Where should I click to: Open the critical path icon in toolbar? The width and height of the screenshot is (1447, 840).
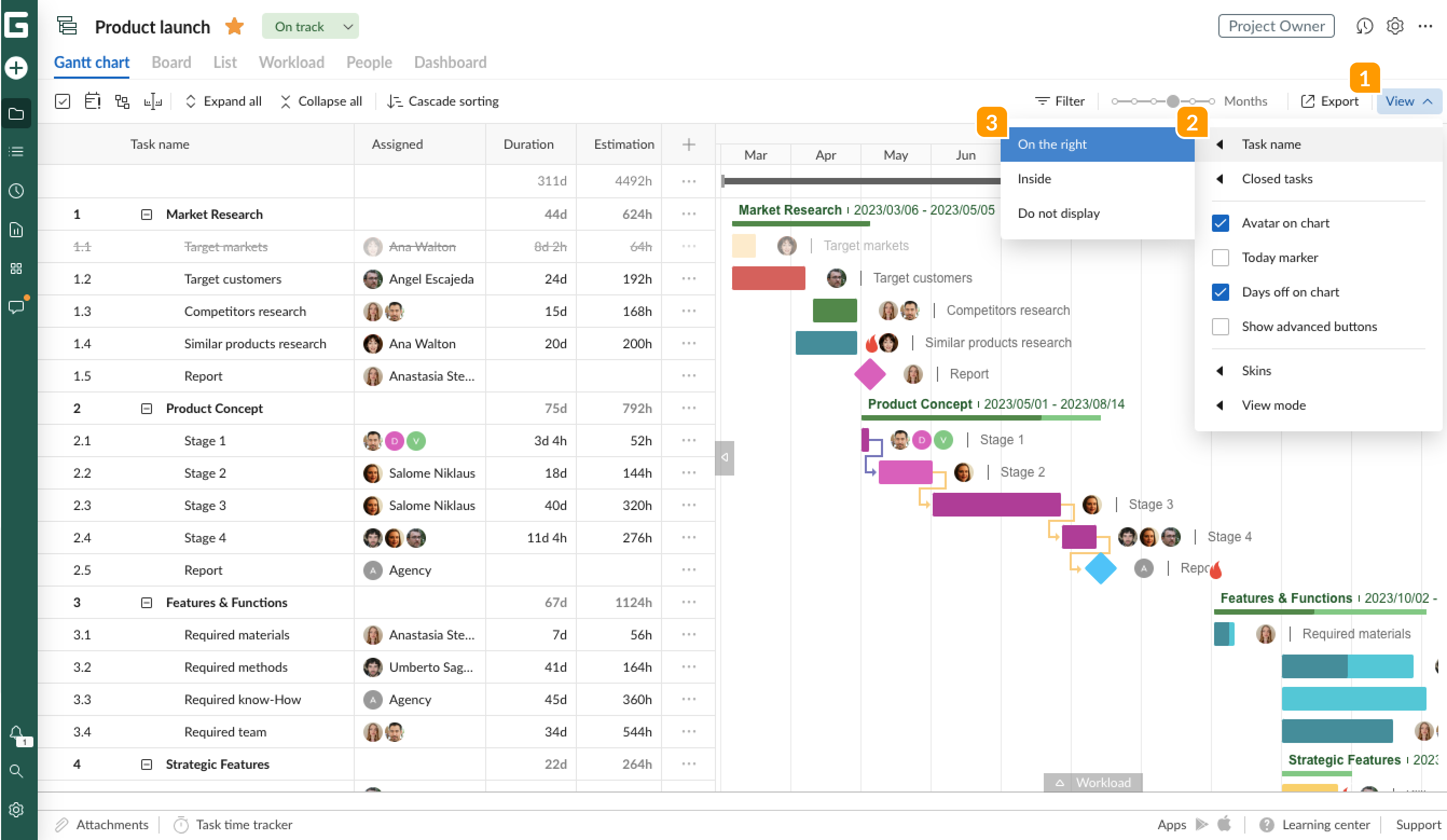[122, 101]
